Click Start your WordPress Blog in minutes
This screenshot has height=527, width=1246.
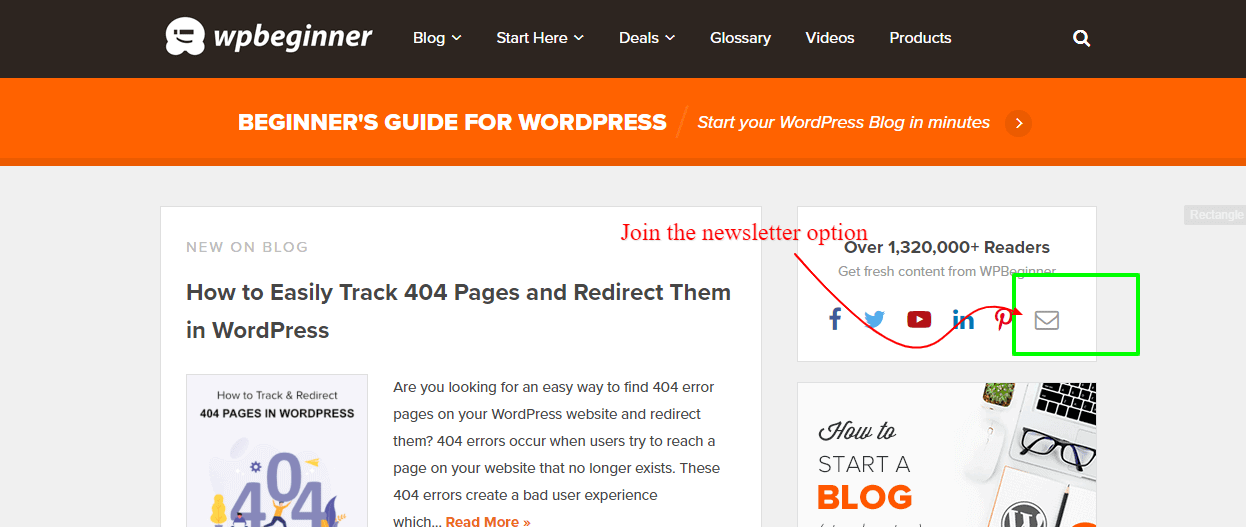(x=843, y=123)
